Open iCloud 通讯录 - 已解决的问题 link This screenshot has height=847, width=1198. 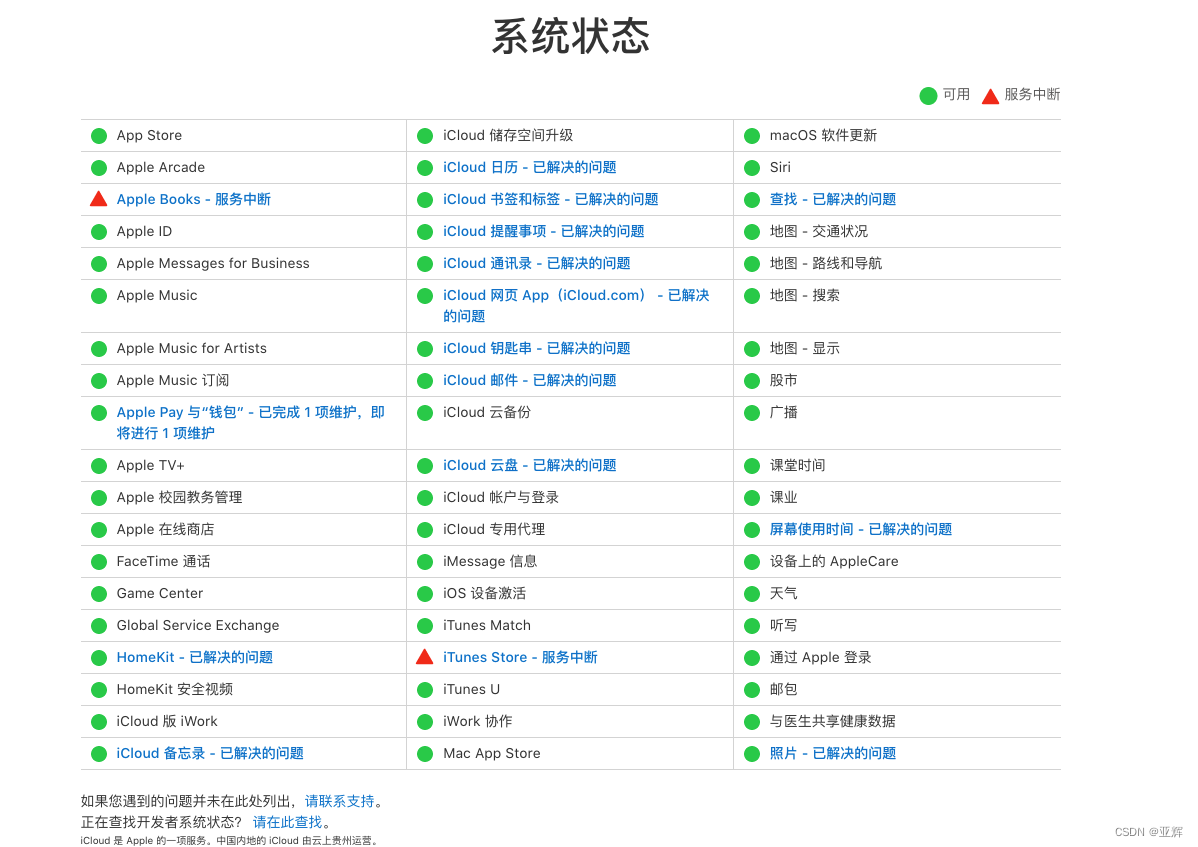tap(537, 263)
